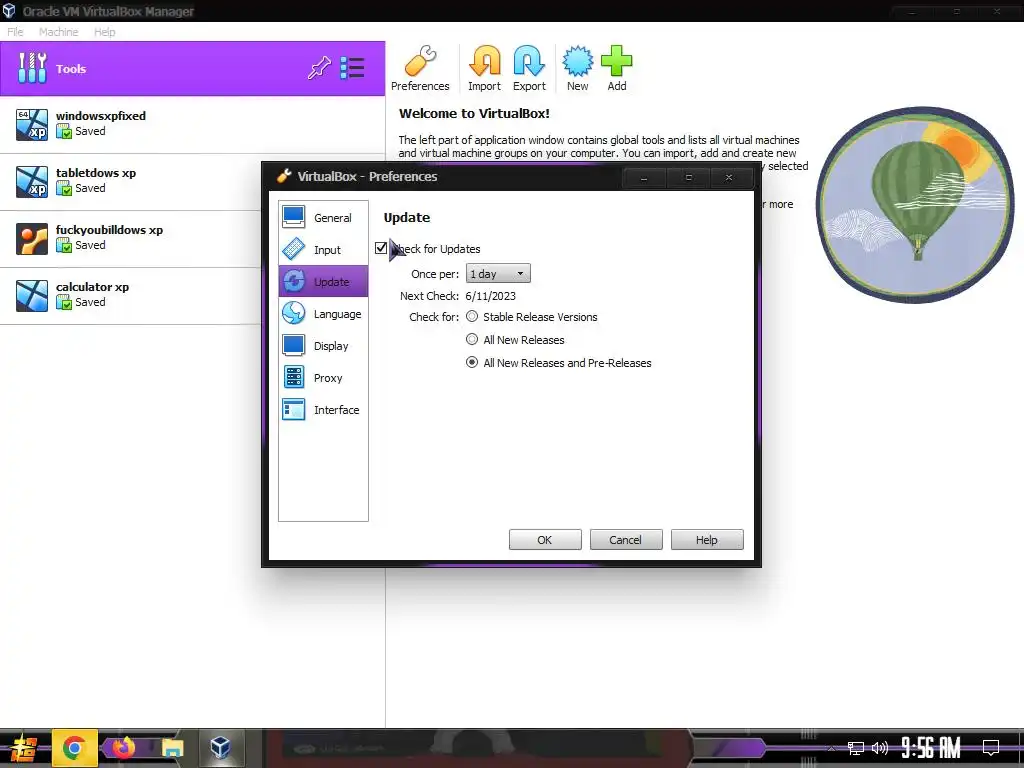Toggle the Check for Updates checkbox
1024x768 pixels.
[x=381, y=248]
